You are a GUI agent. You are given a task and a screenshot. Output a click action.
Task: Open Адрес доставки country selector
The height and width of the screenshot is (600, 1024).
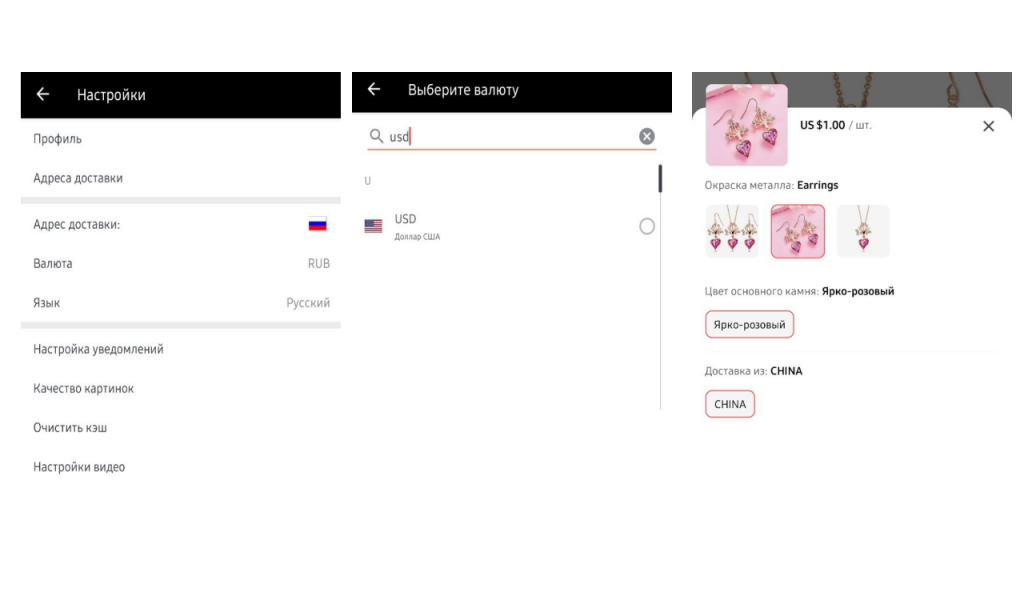pos(180,225)
